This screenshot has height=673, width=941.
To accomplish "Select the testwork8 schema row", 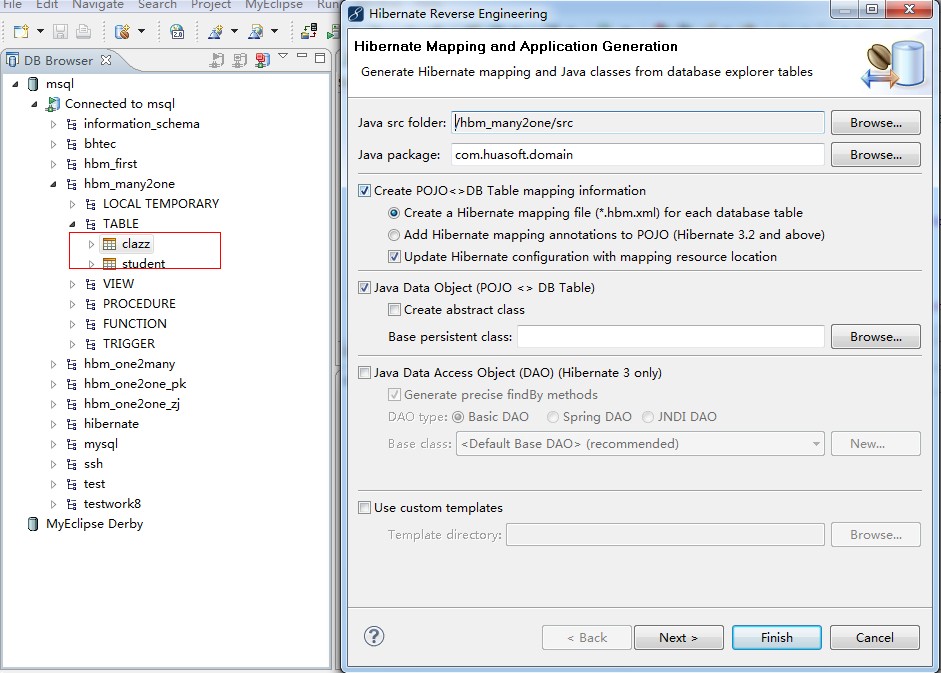I will (112, 504).
